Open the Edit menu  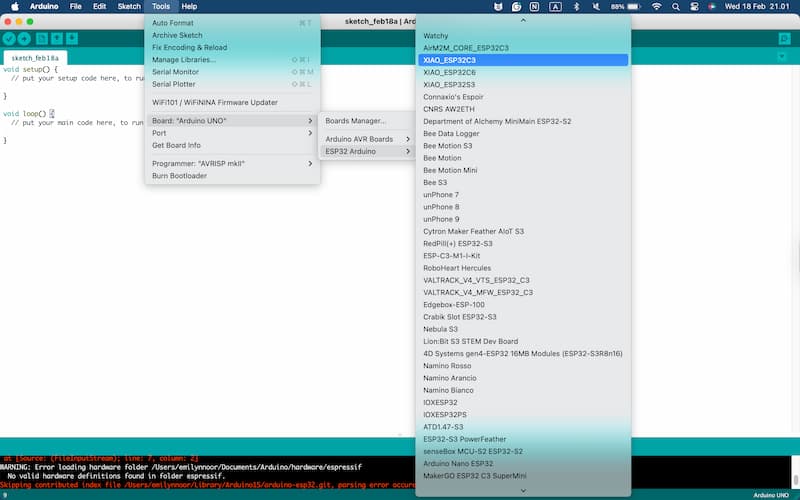99,7
